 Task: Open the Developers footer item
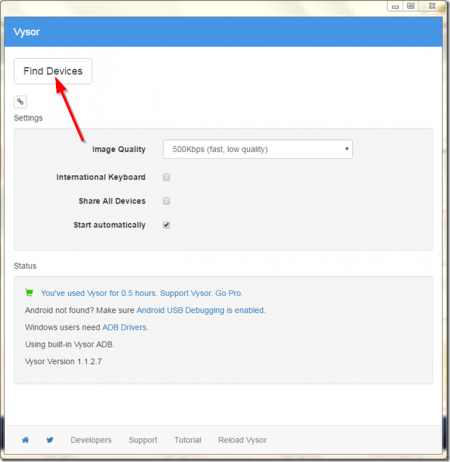91,440
